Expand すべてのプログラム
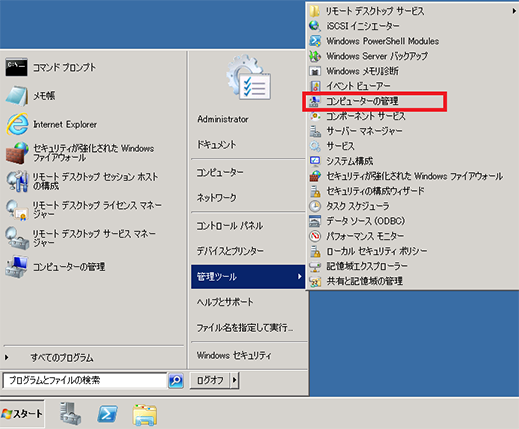Viewport: 519px width, 429px height. pyautogui.click(x=62, y=358)
